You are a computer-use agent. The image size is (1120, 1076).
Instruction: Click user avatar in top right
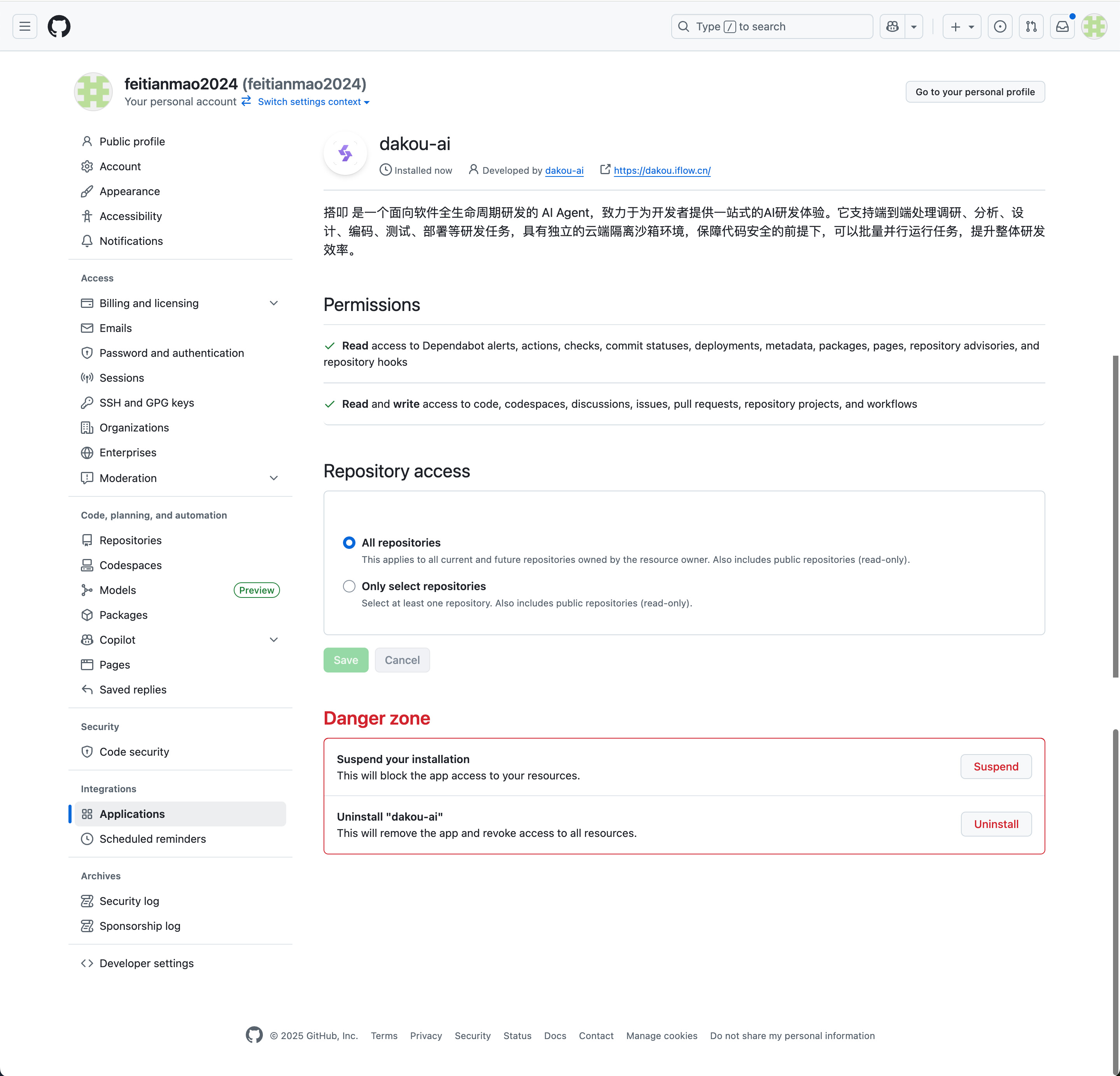[1094, 26]
